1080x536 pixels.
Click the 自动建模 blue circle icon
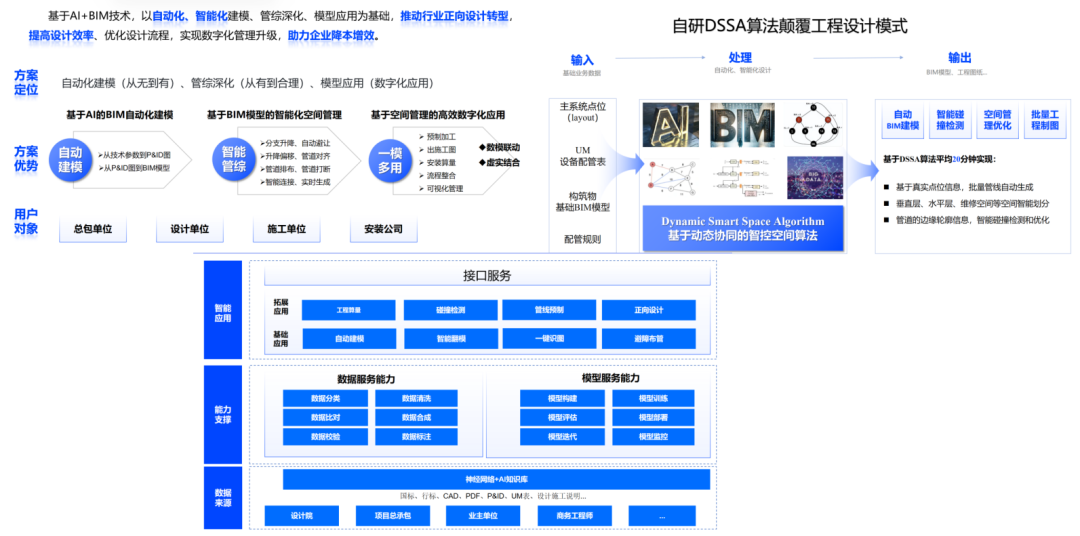point(70,161)
